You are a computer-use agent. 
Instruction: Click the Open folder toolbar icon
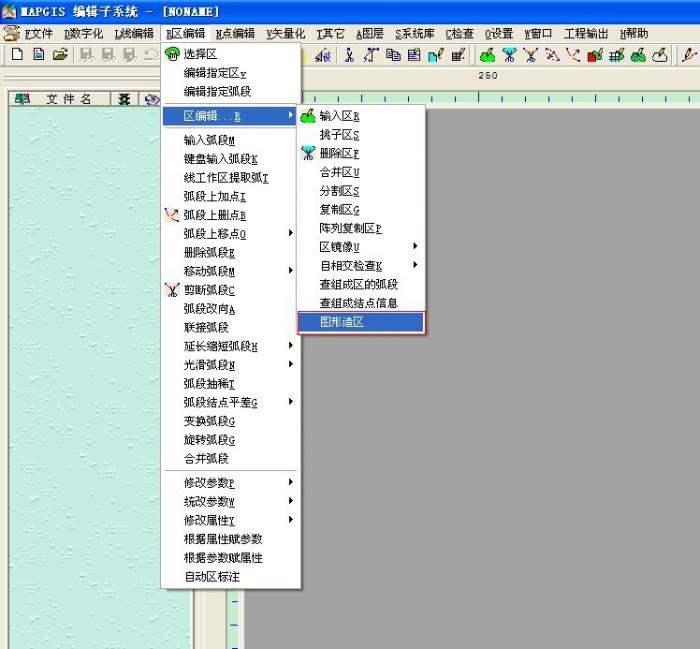pos(60,54)
